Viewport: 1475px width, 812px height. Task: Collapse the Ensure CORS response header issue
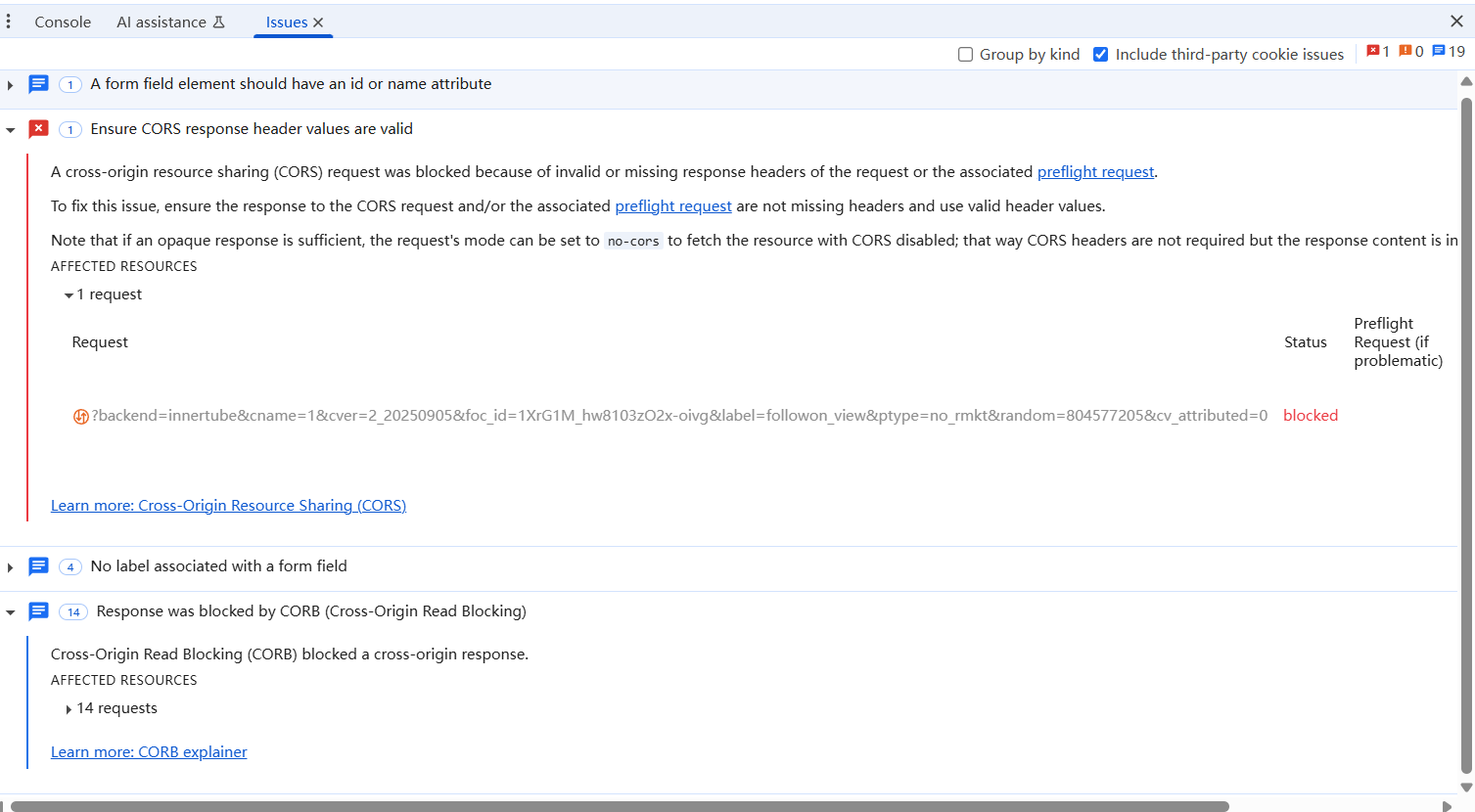click(x=11, y=130)
